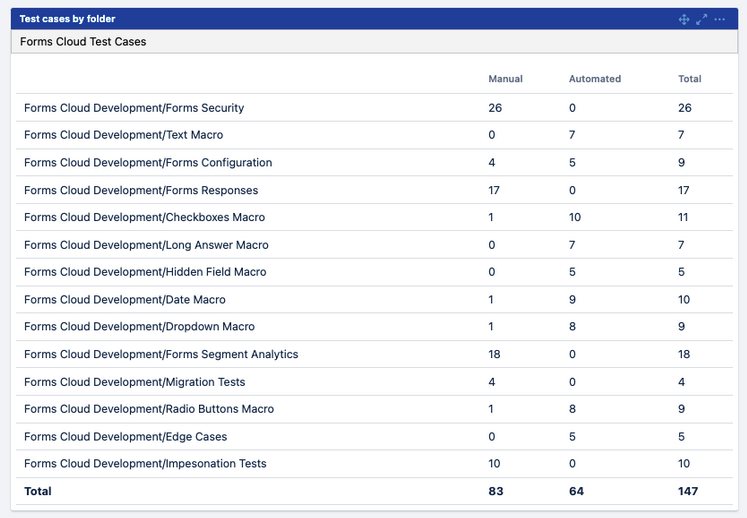The image size is (747, 518).
Task: Open Forms Cloud Development/Forms Segment Analytics
Action: [161, 354]
